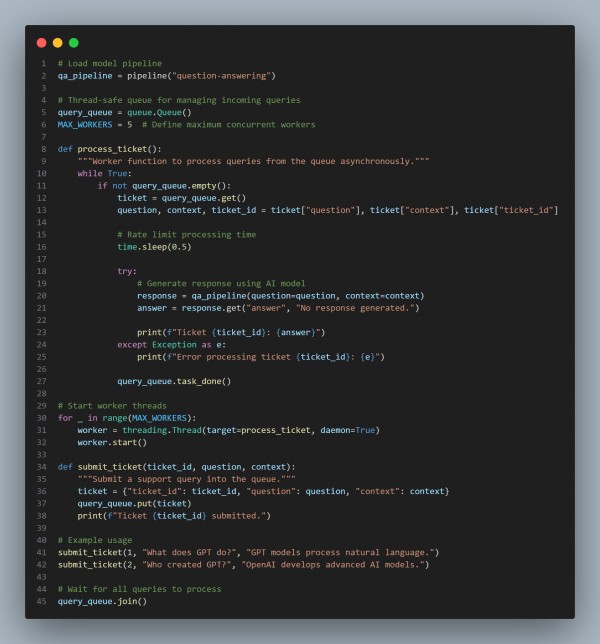This screenshot has height=644, width=600.
Task: Click 'while True:' on line 10
Action: (x=104, y=173)
